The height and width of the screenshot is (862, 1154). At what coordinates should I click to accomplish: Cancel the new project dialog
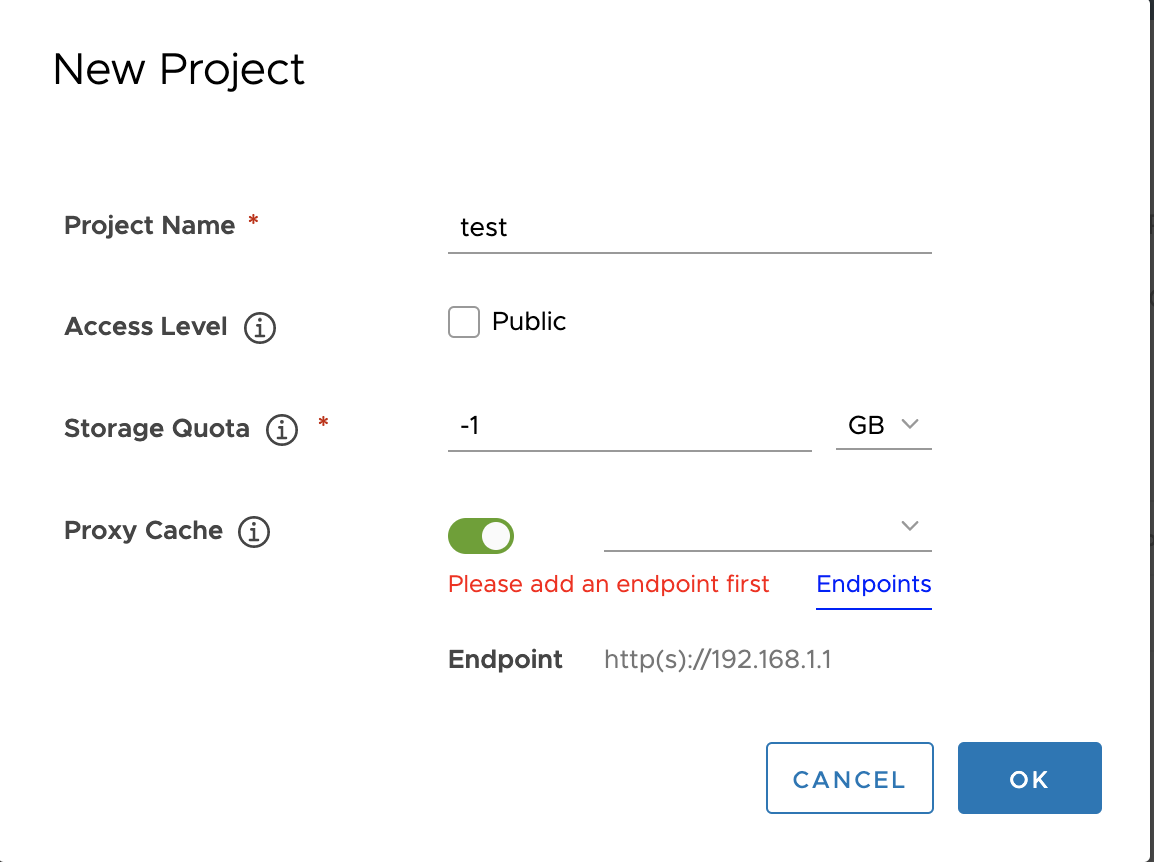(x=849, y=778)
